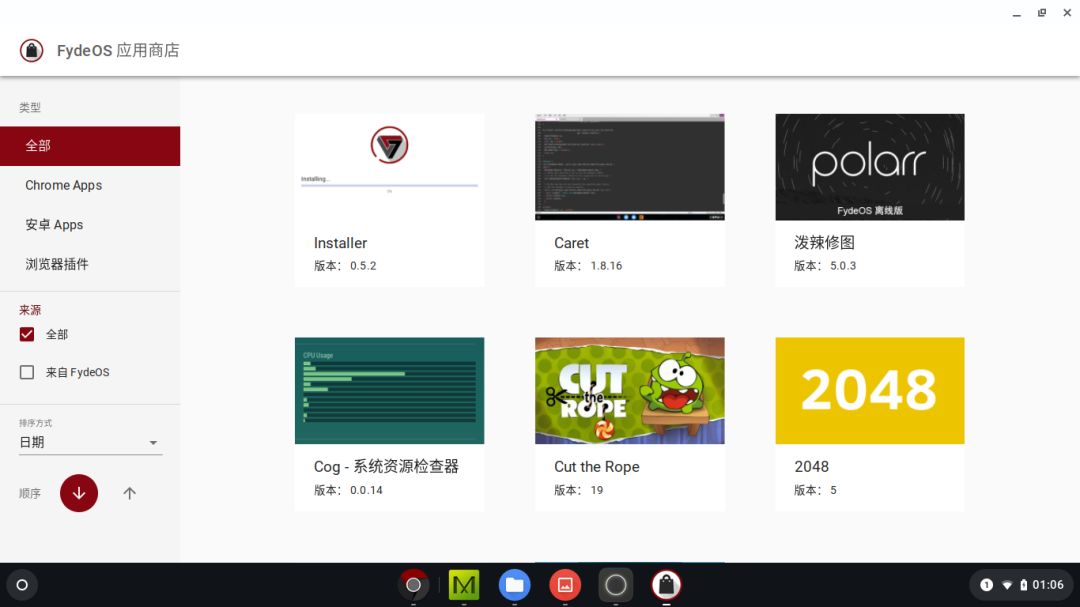This screenshot has height=607, width=1080.
Task: Sort in ascending order with up arrow
Action: pos(129,493)
